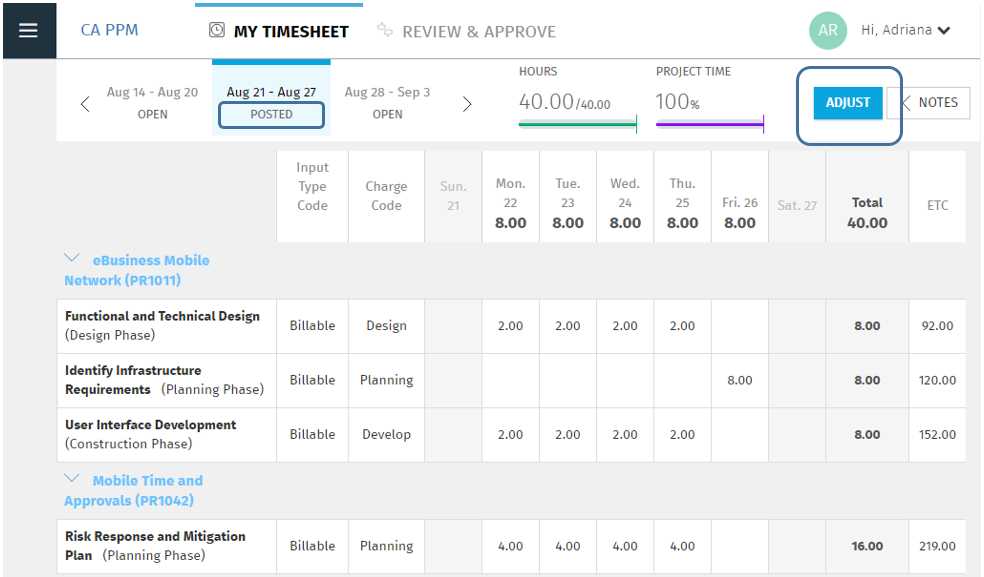The image size is (984, 577).
Task: Click Billable cell for User Interface Development
Action: (313, 434)
